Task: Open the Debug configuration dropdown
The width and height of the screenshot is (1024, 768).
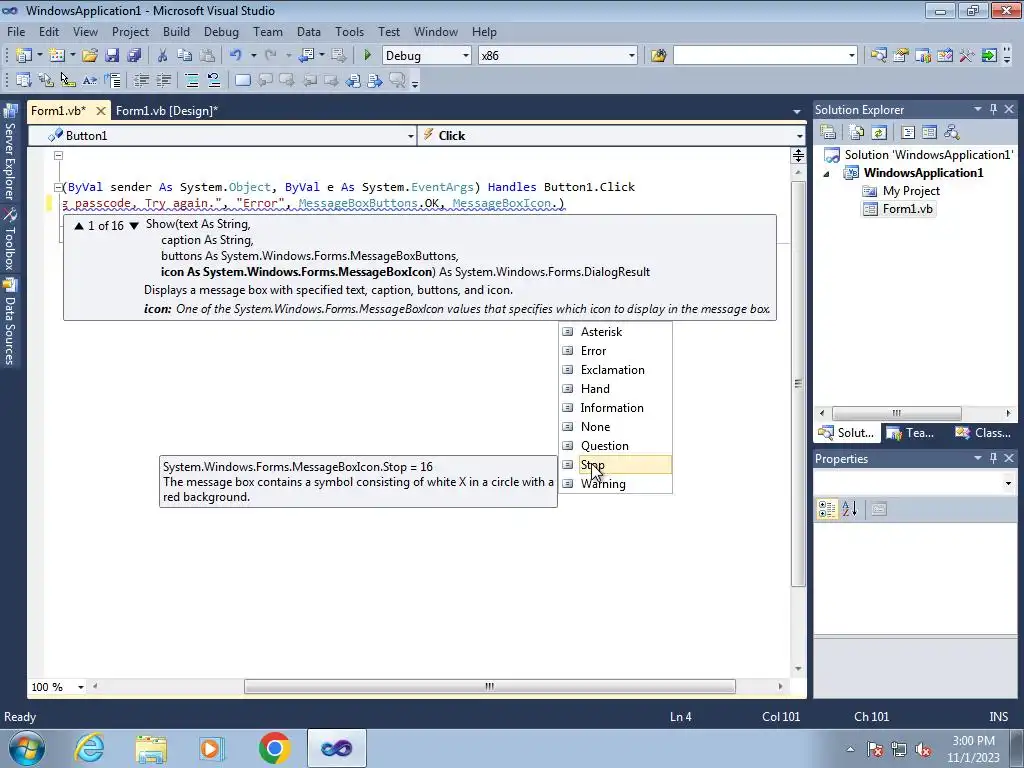Action: coord(466,56)
